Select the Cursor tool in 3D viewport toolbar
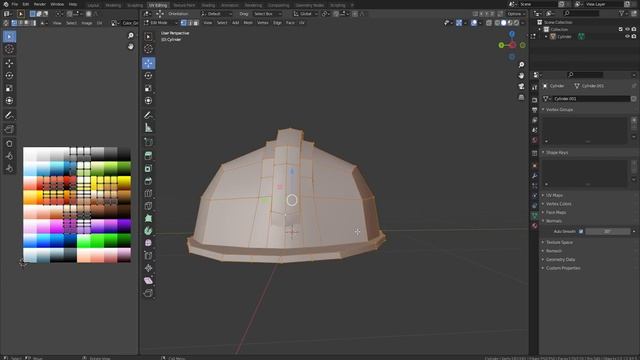This screenshot has height=360, width=640. (x=149, y=49)
